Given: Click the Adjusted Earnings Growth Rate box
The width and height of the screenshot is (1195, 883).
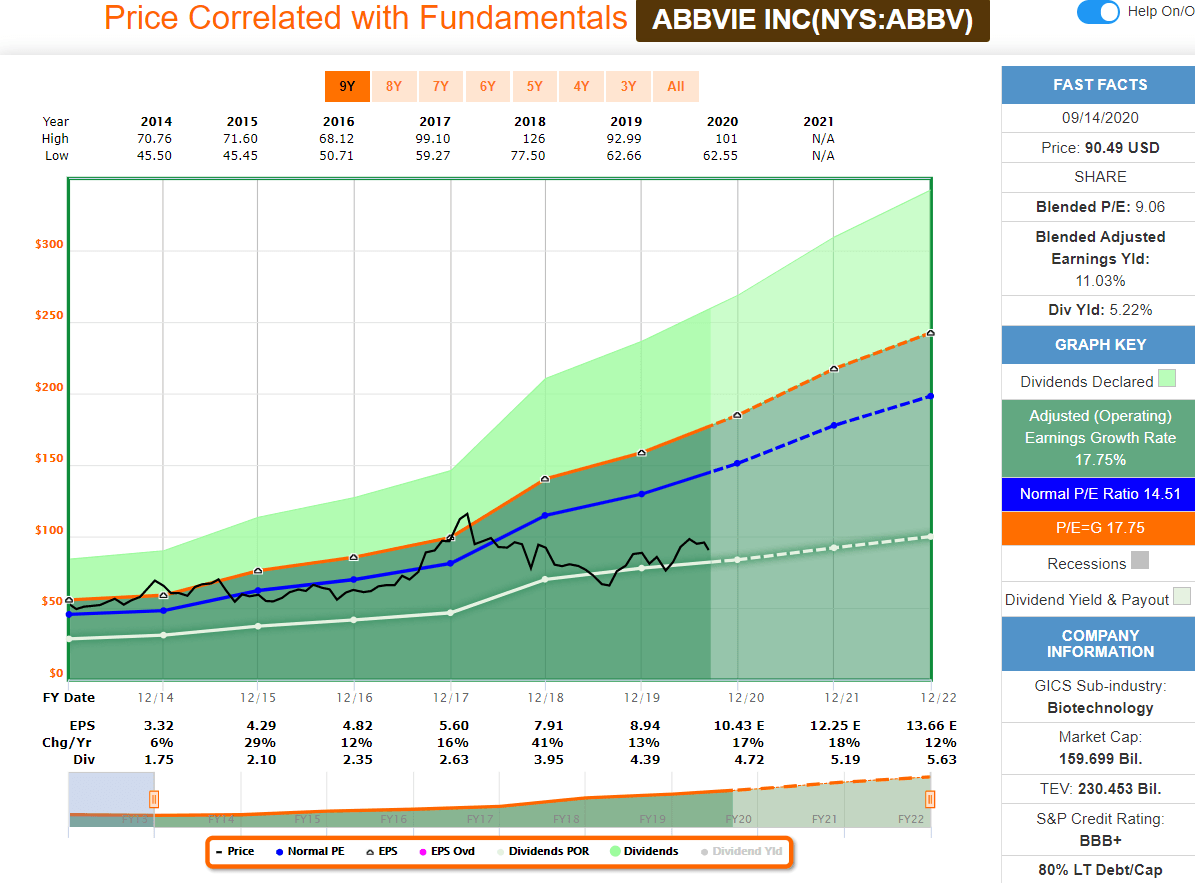Looking at the screenshot, I should coord(1098,438).
